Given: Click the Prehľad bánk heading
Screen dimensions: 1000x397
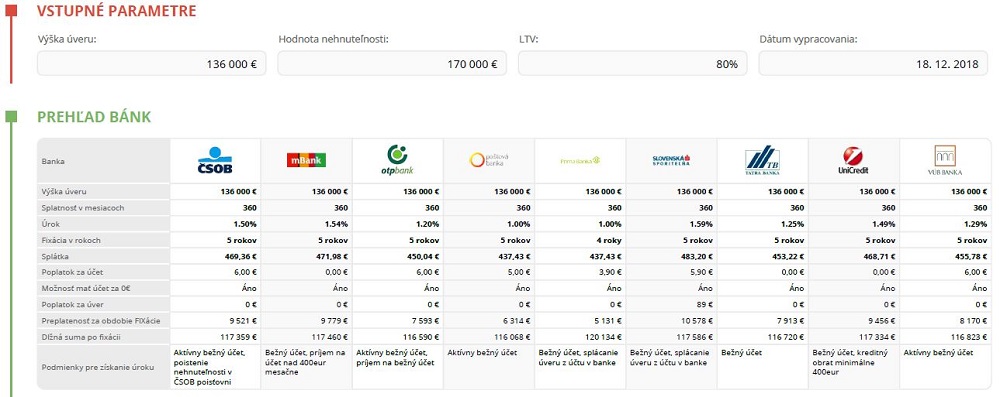Looking at the screenshot, I should 94,117.
